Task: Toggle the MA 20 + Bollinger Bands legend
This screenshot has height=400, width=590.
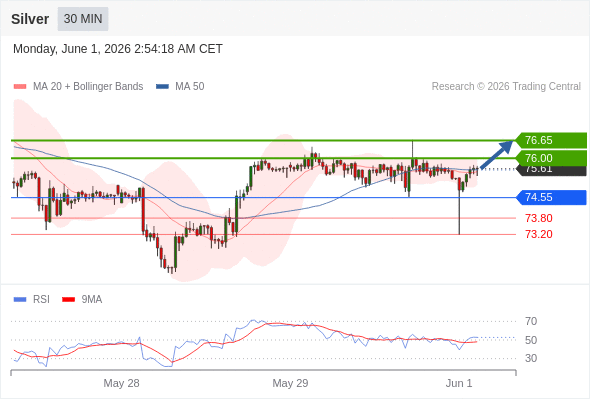Action: tap(78, 87)
